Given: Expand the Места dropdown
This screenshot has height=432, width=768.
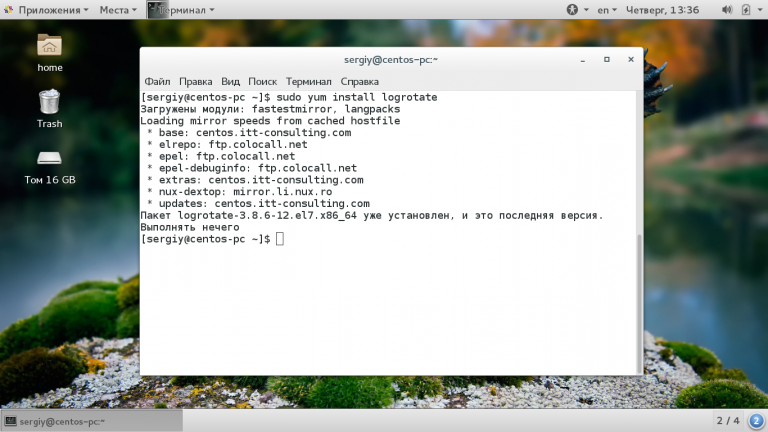Looking at the screenshot, I should (x=118, y=10).
